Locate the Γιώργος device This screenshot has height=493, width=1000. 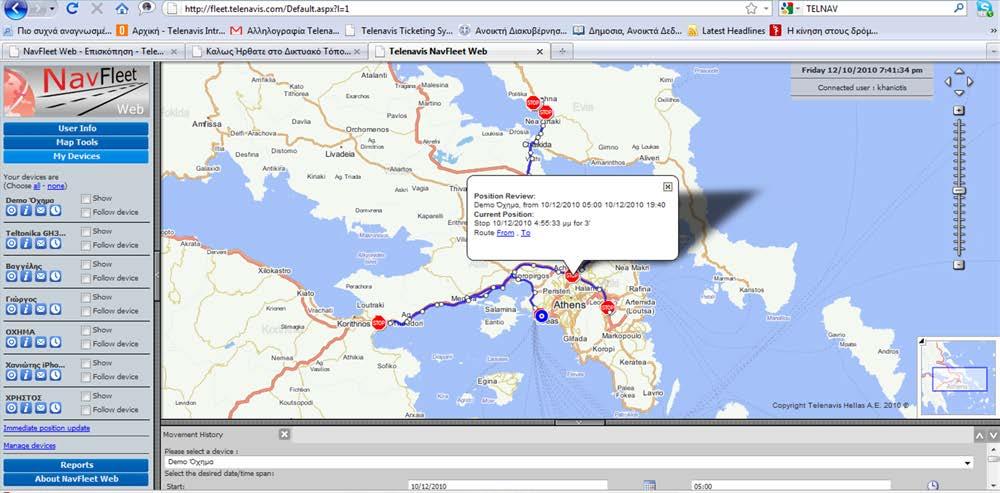(x=11, y=309)
